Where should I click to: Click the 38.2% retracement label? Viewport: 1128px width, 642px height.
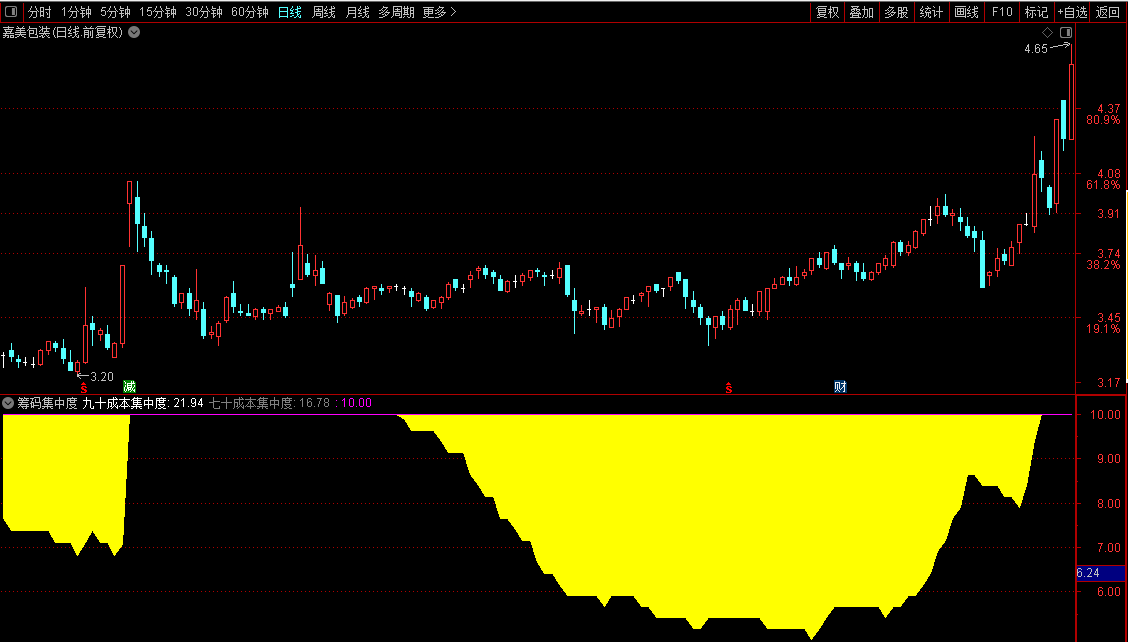coord(1104,265)
